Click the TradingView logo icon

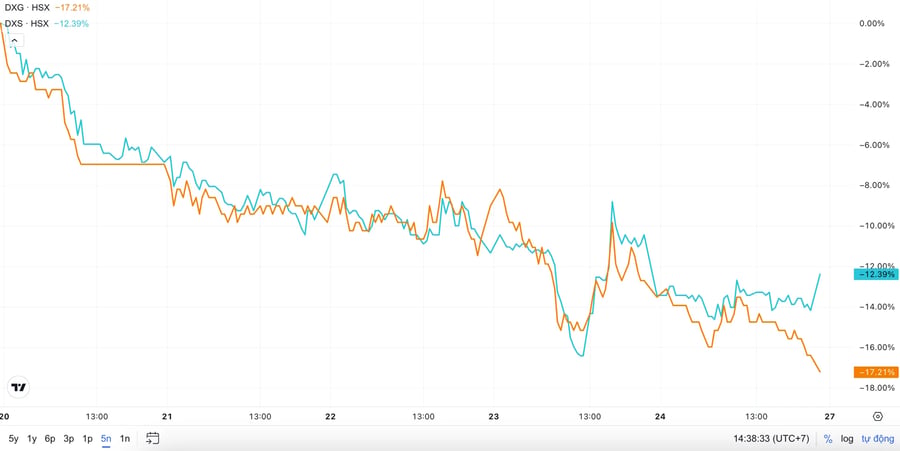click(18, 388)
